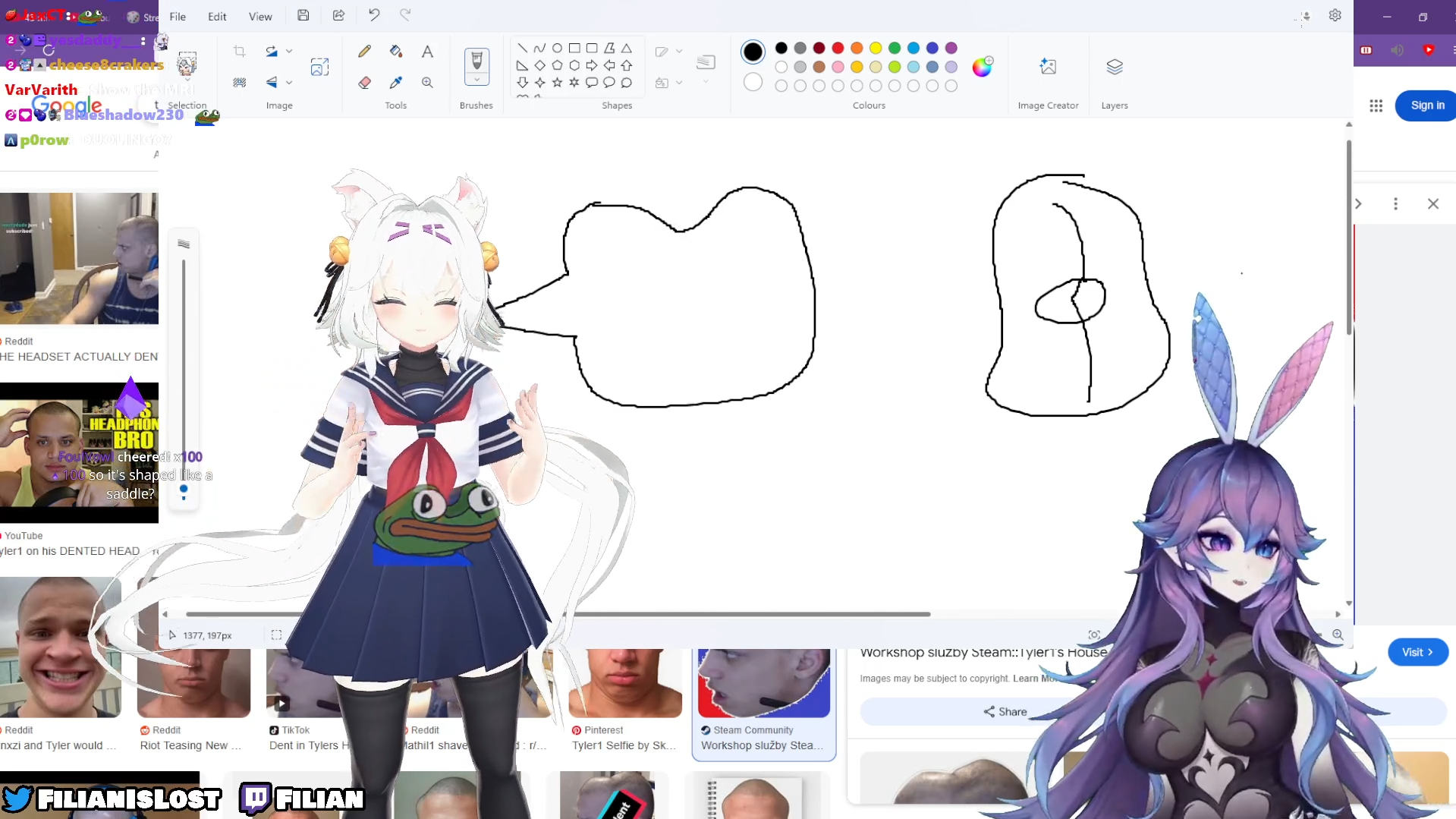Open the browser panel's three-dot menu
The image size is (1456, 819).
click(1395, 203)
